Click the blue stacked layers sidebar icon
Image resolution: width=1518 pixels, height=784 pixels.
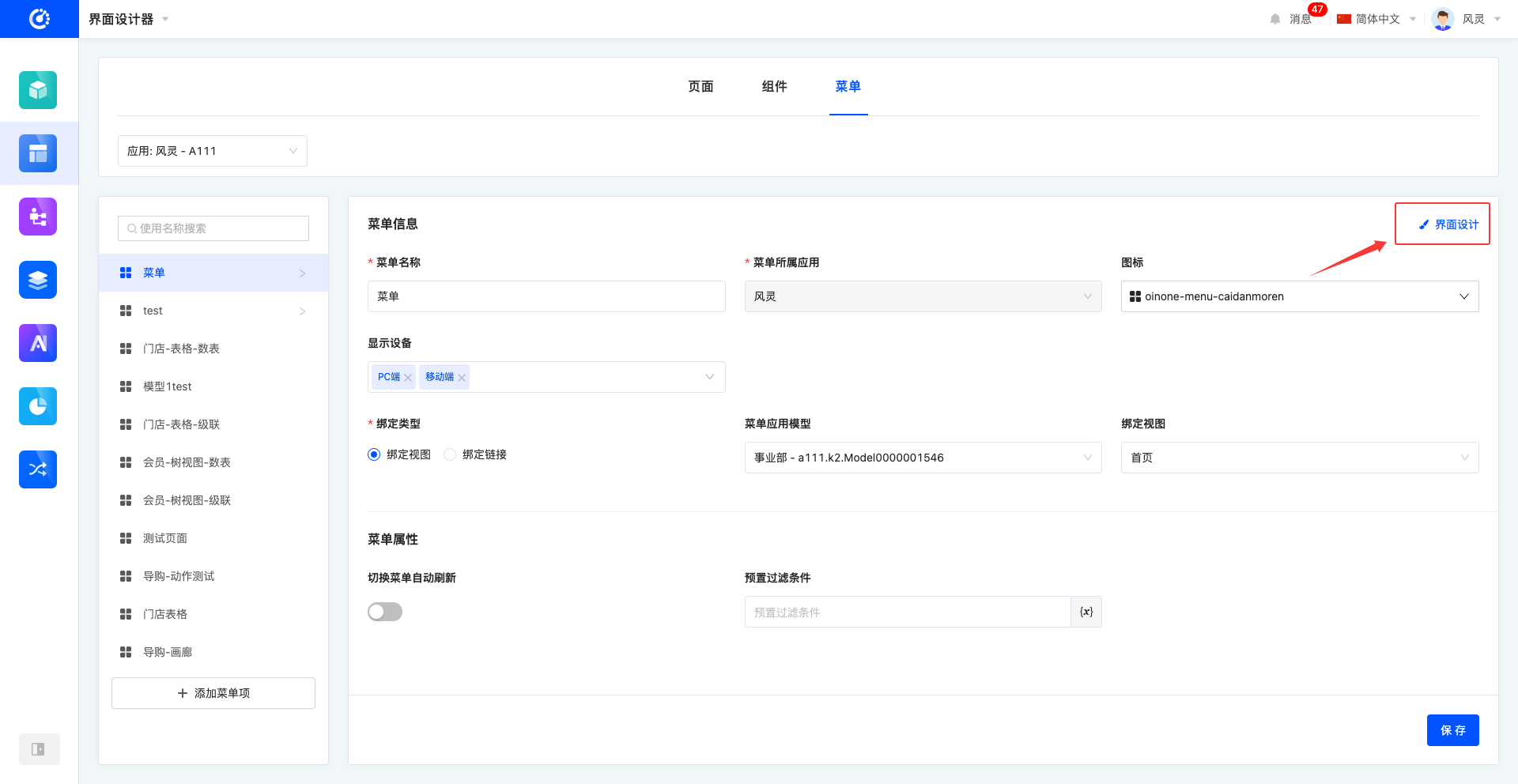click(x=38, y=280)
